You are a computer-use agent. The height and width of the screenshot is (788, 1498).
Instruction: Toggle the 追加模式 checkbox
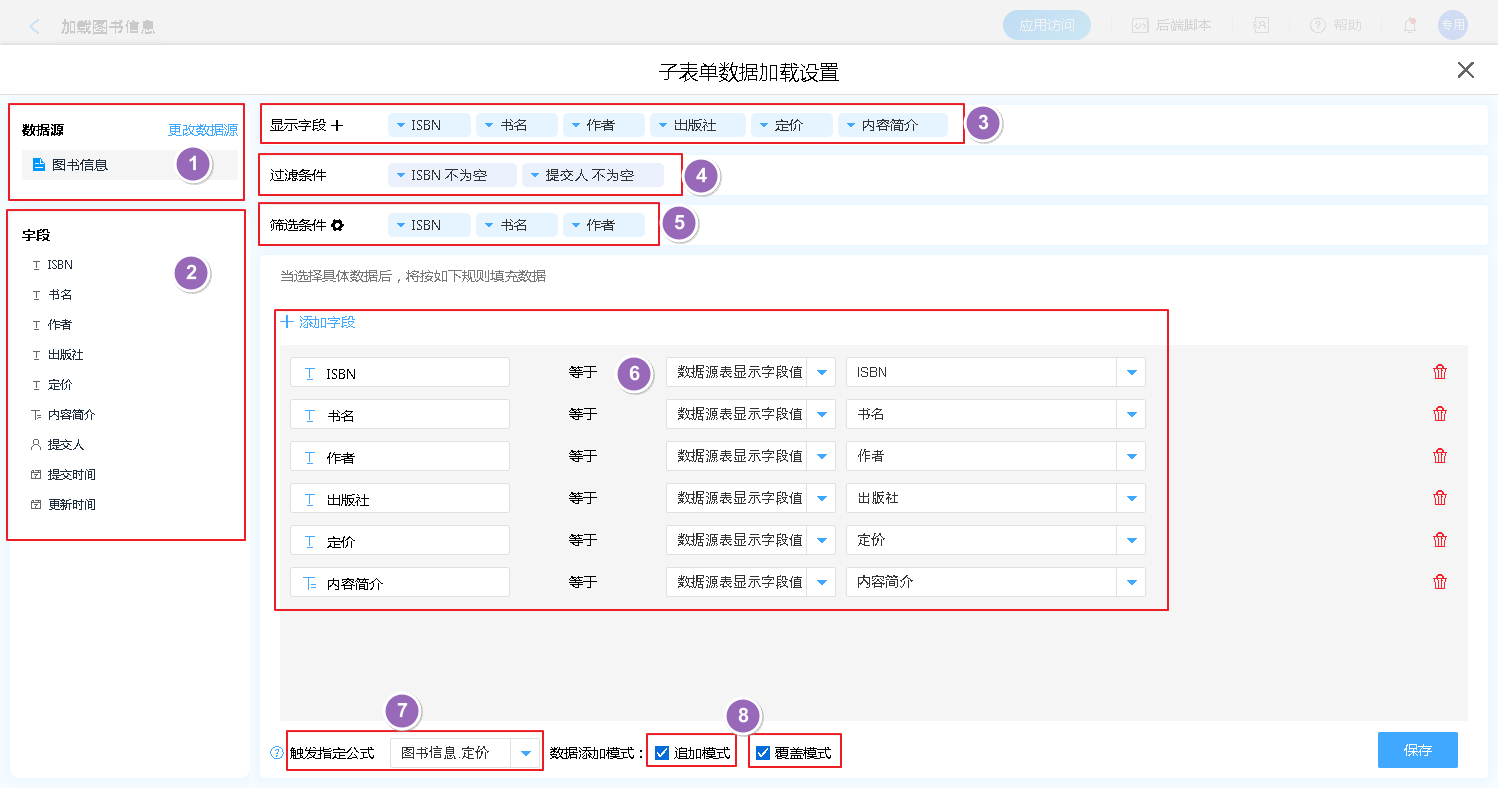tap(662, 753)
